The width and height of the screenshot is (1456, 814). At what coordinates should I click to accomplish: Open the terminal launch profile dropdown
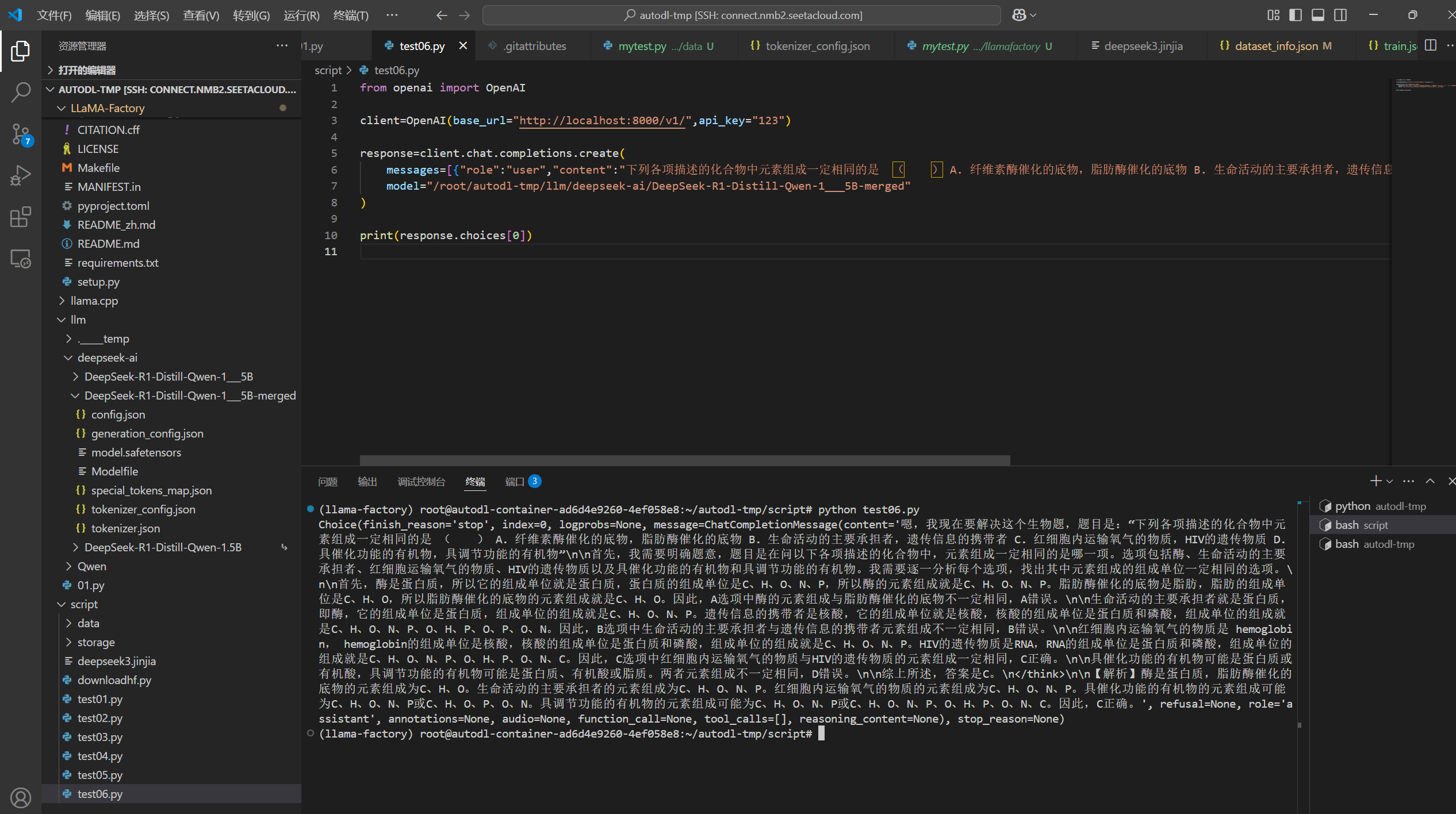[1390, 481]
